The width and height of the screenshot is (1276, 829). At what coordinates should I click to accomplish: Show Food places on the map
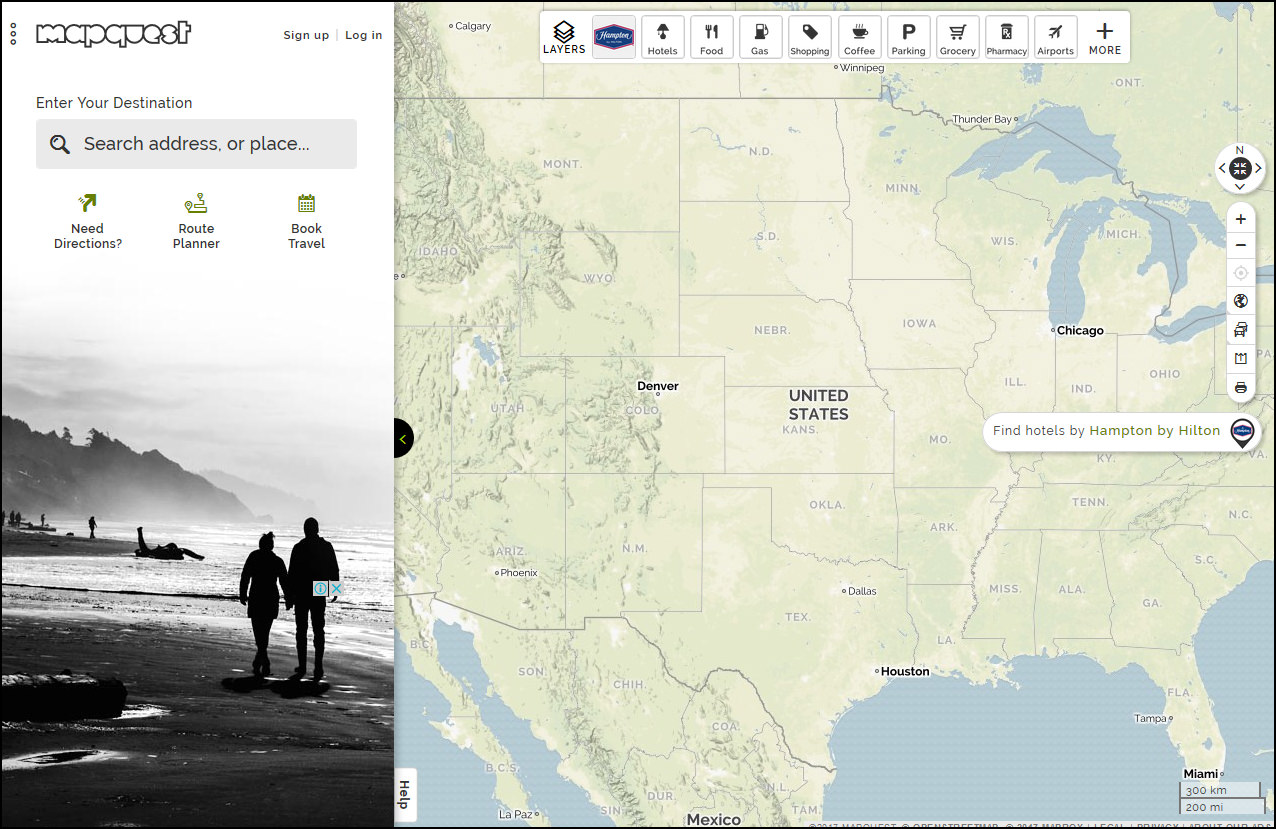point(711,37)
